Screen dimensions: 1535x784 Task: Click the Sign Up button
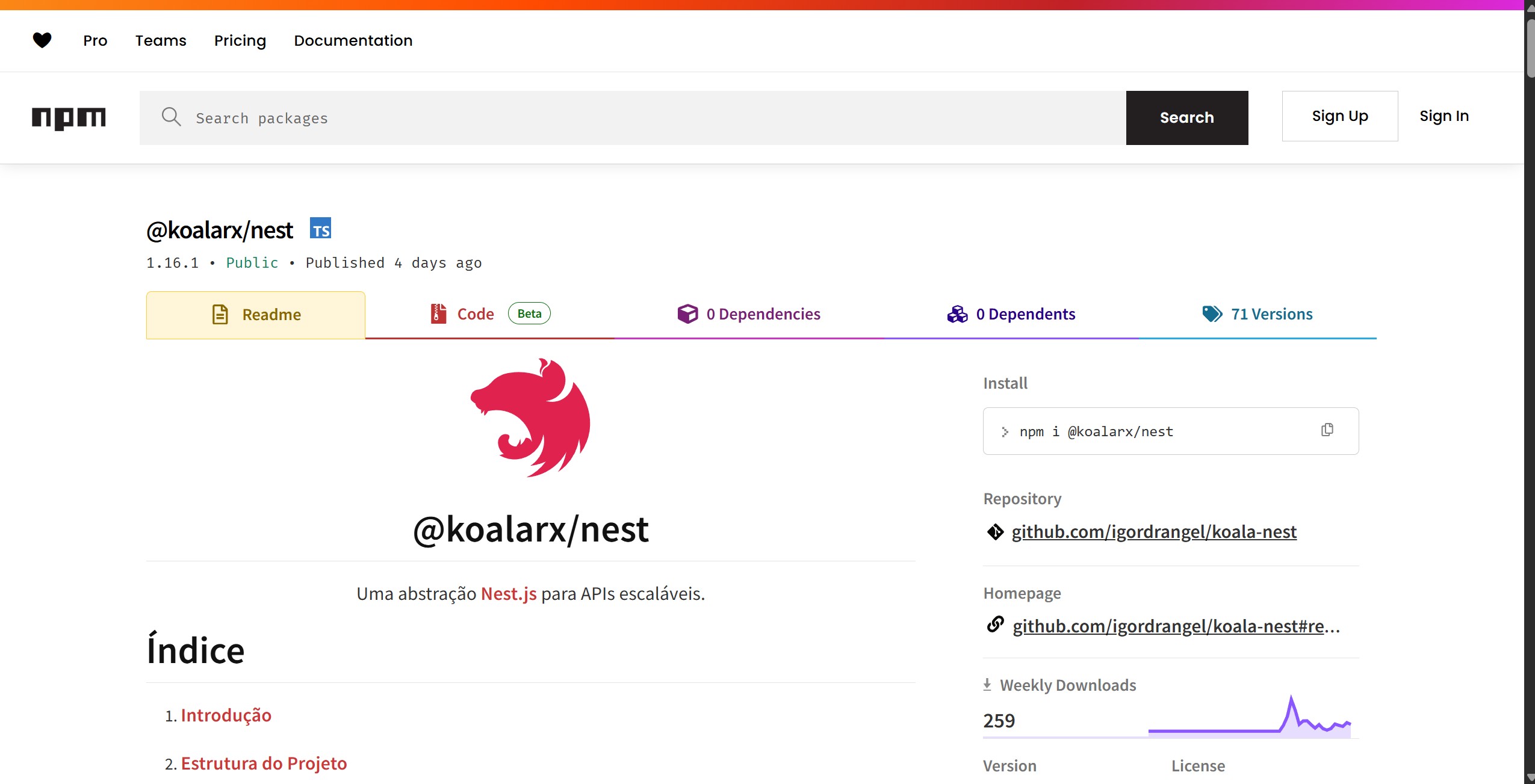click(1340, 116)
